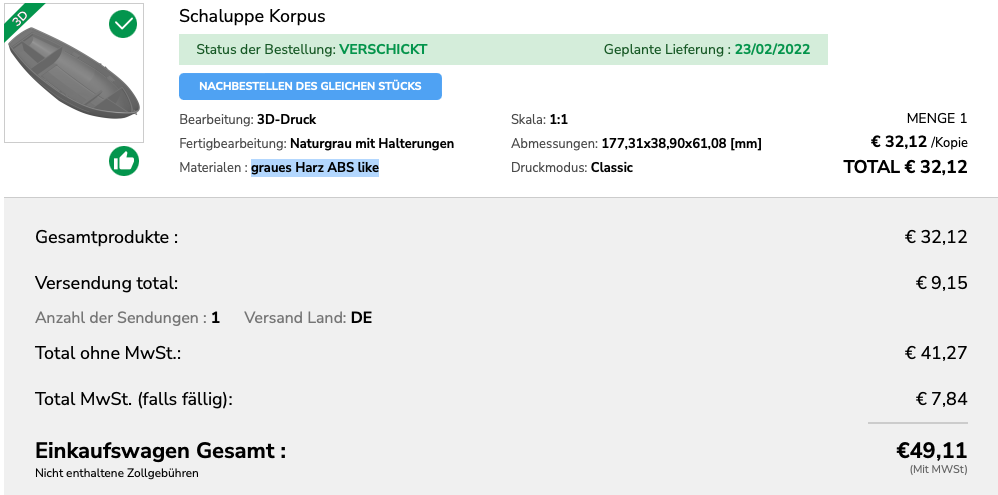Image resolution: width=998 pixels, height=495 pixels.
Task: Click the Einkaufswagen Gesamt total €49,11
Action: [931, 451]
